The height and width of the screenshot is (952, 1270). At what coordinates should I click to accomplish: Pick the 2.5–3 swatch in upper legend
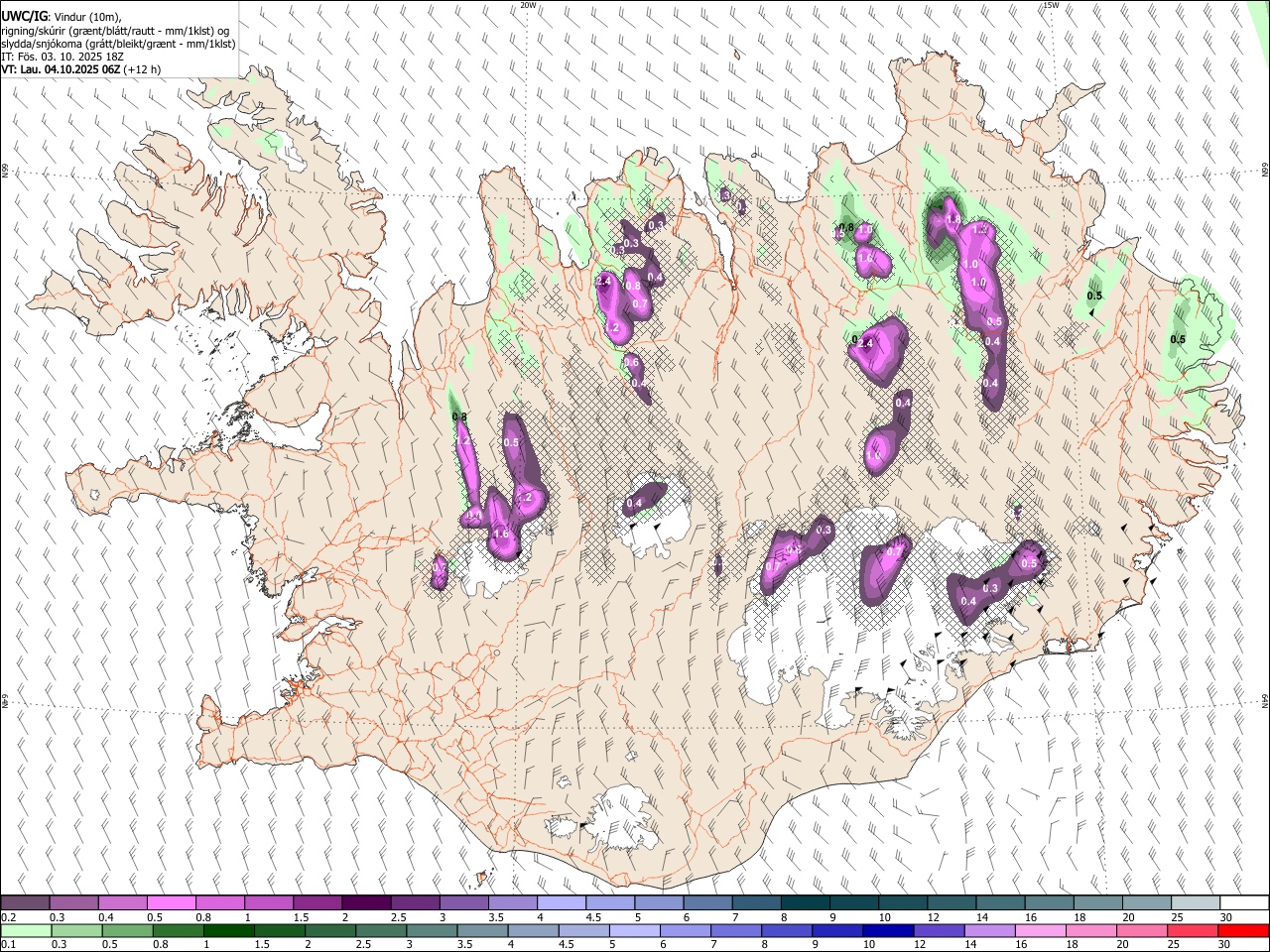(x=414, y=902)
